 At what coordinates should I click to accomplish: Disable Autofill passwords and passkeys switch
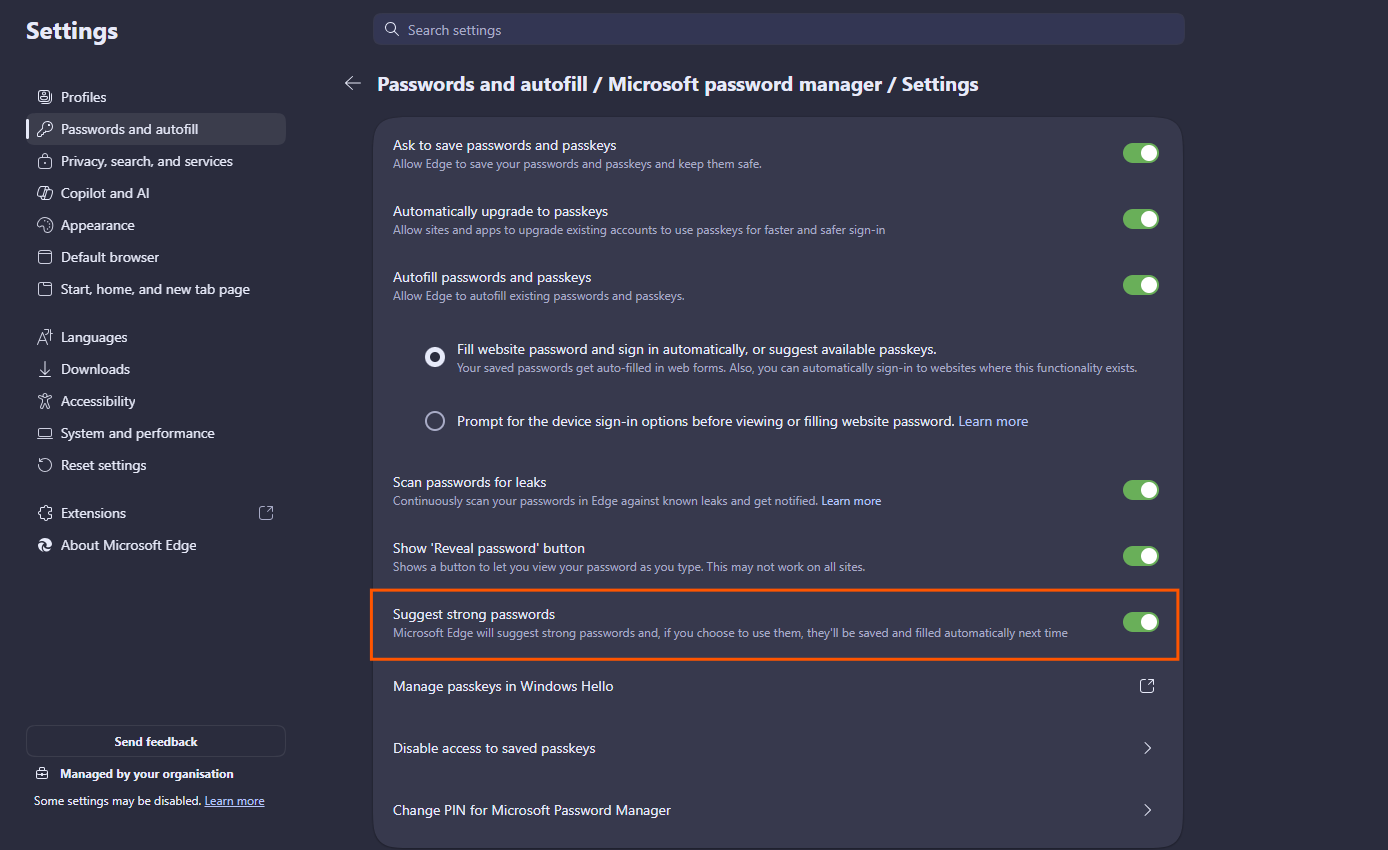pyautogui.click(x=1140, y=285)
